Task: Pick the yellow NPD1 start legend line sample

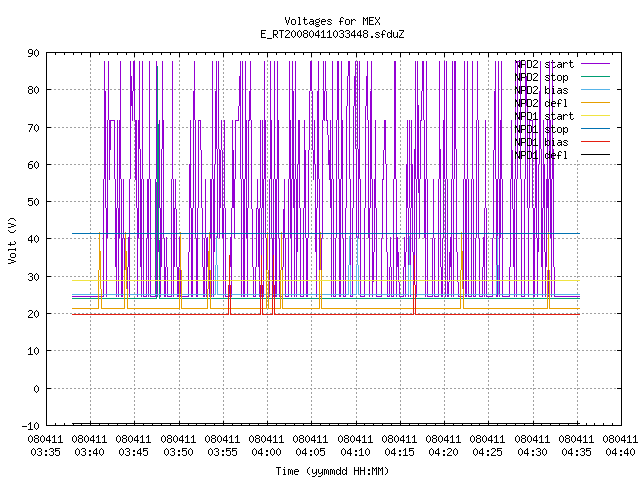Action: click(595, 116)
